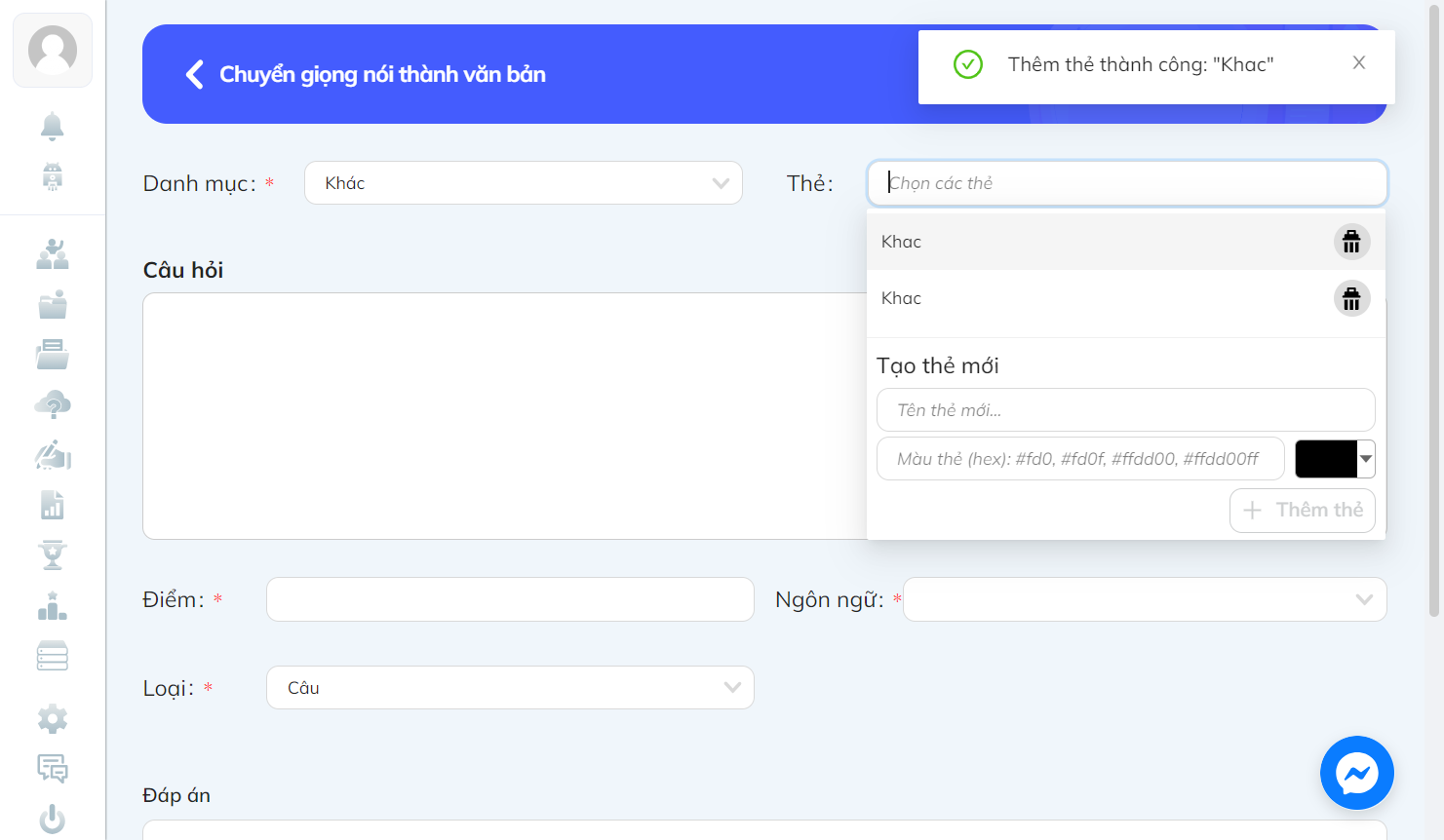Click the Android robot sidebar icon
Image resolution: width=1444 pixels, height=840 pixels.
click(x=53, y=176)
